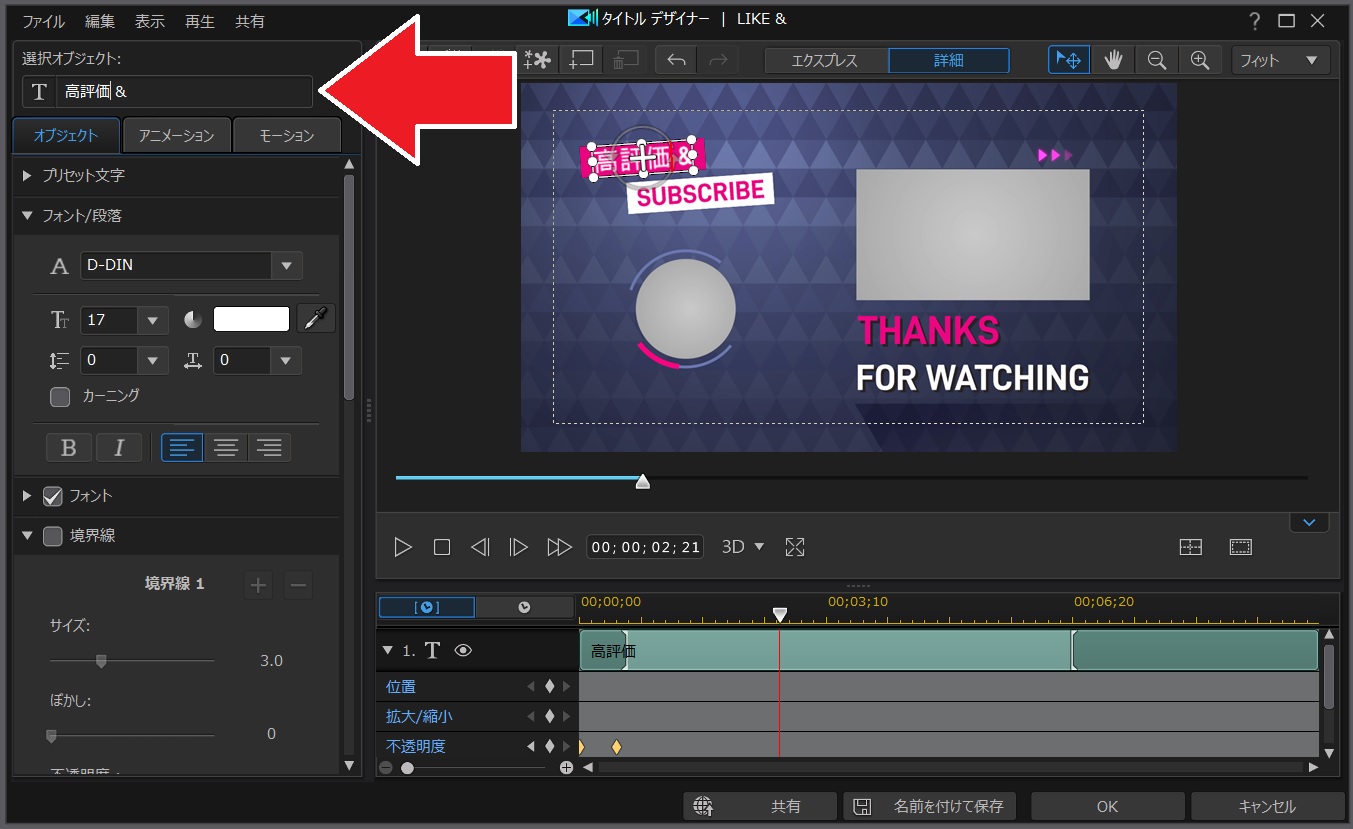Open the ファイル menu
Screen dimensions: 1353x829
(x=43, y=21)
